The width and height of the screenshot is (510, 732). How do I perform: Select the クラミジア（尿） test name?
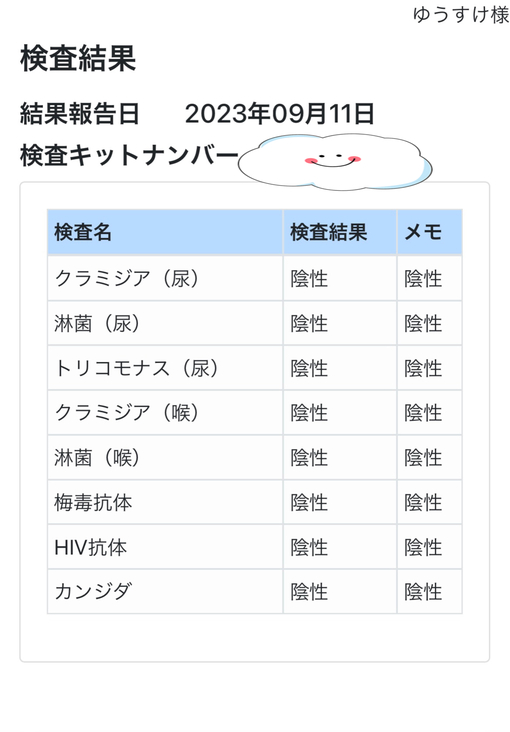[x=127, y=278]
